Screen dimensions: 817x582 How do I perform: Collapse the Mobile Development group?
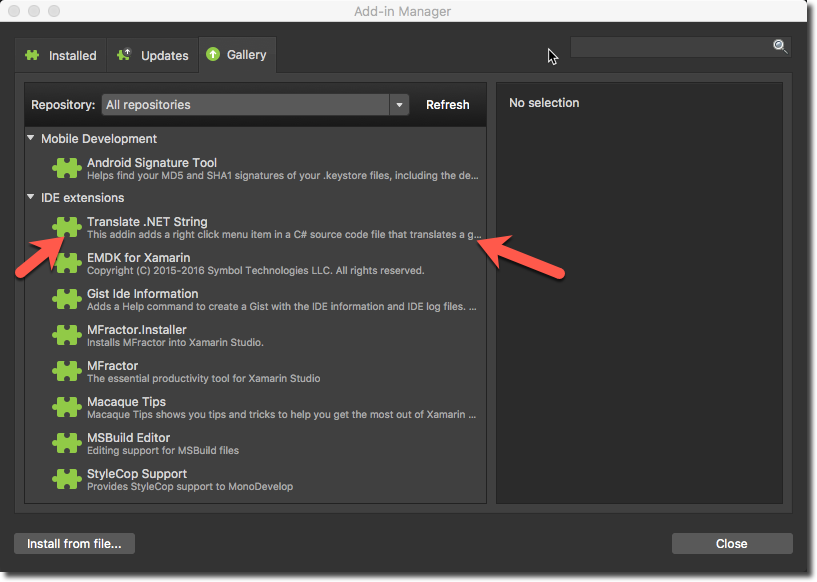pos(31,138)
